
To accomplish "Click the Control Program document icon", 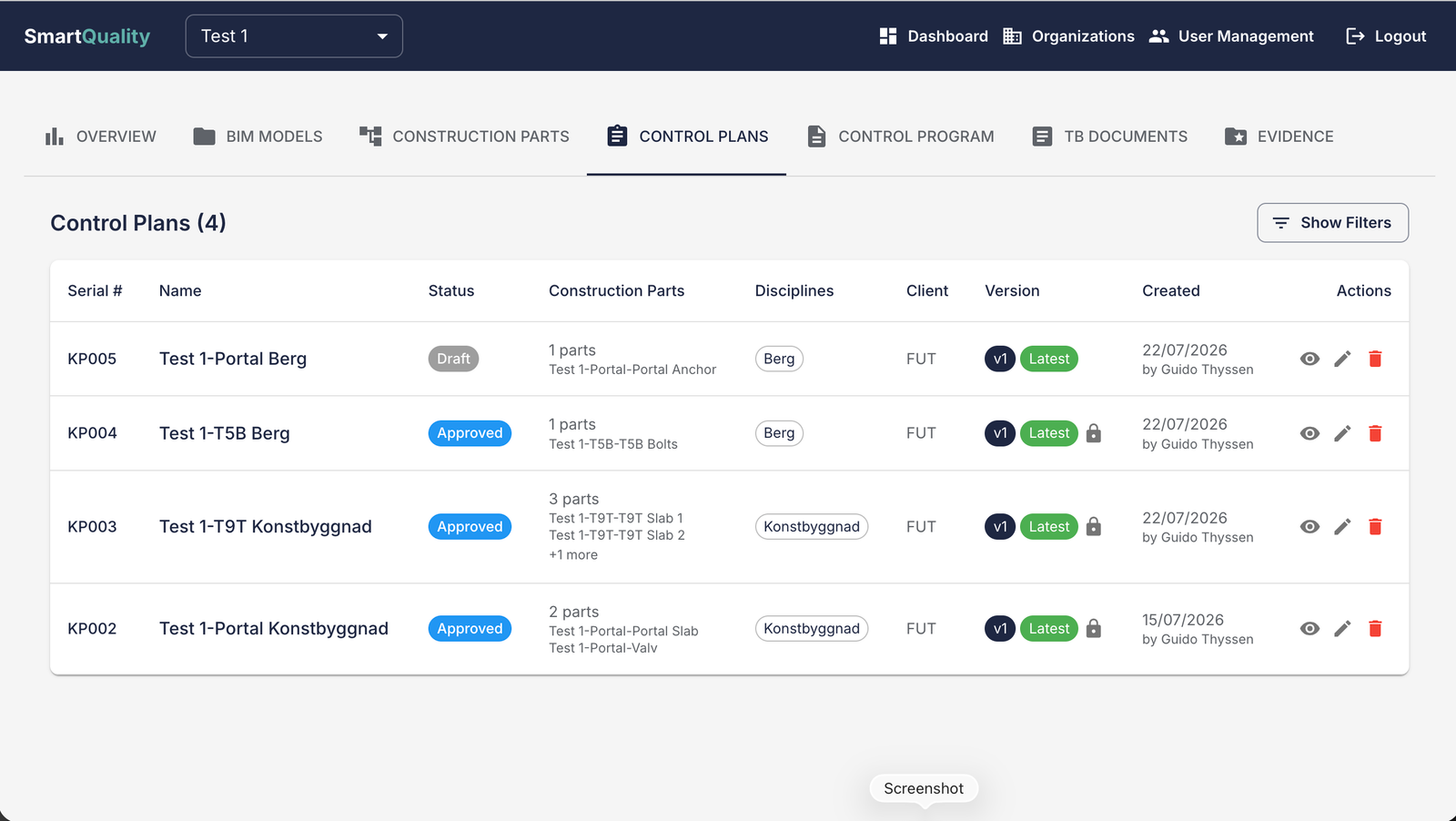I will [816, 137].
